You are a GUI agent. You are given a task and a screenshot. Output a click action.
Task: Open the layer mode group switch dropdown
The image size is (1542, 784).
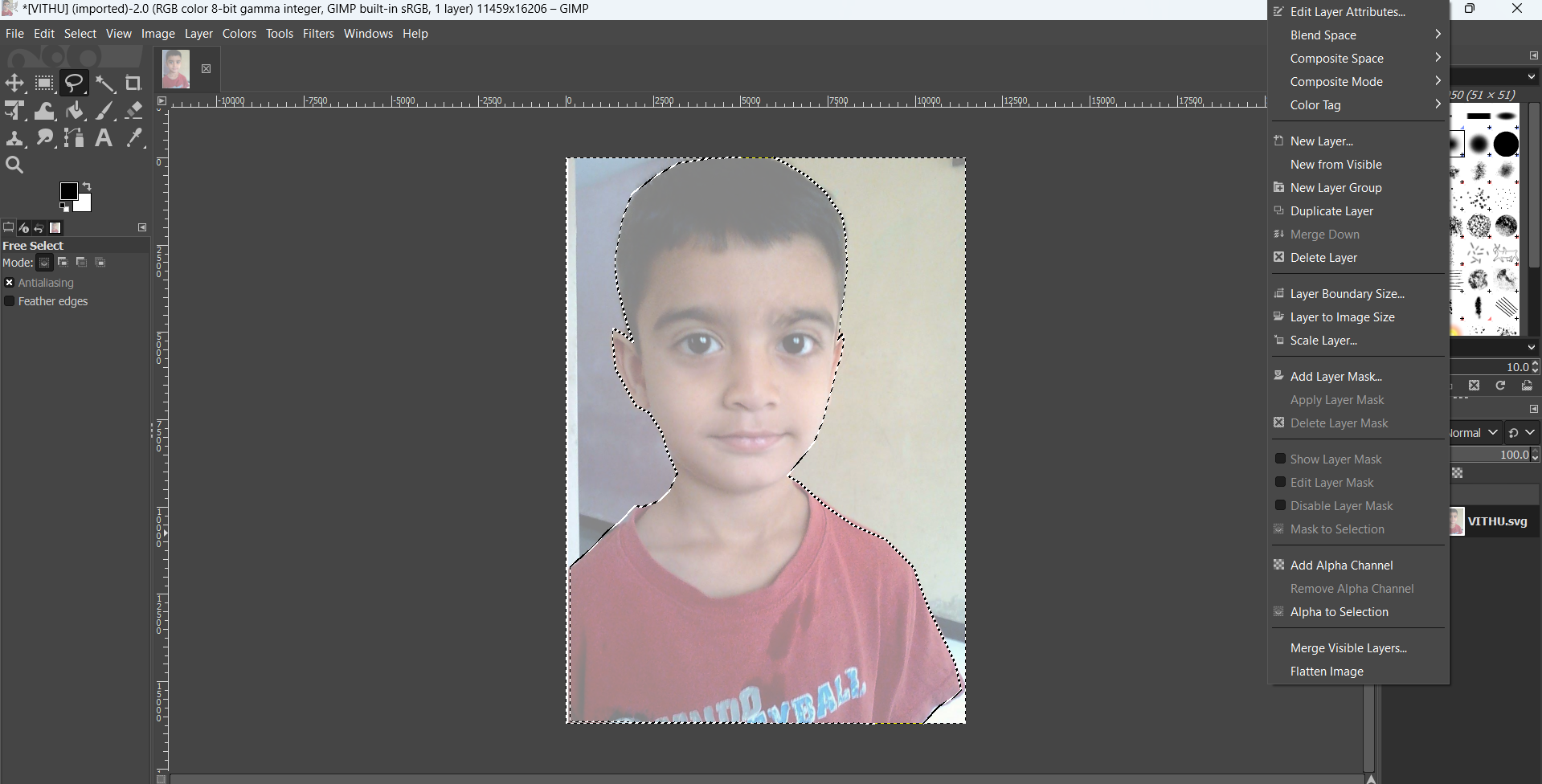click(1522, 433)
